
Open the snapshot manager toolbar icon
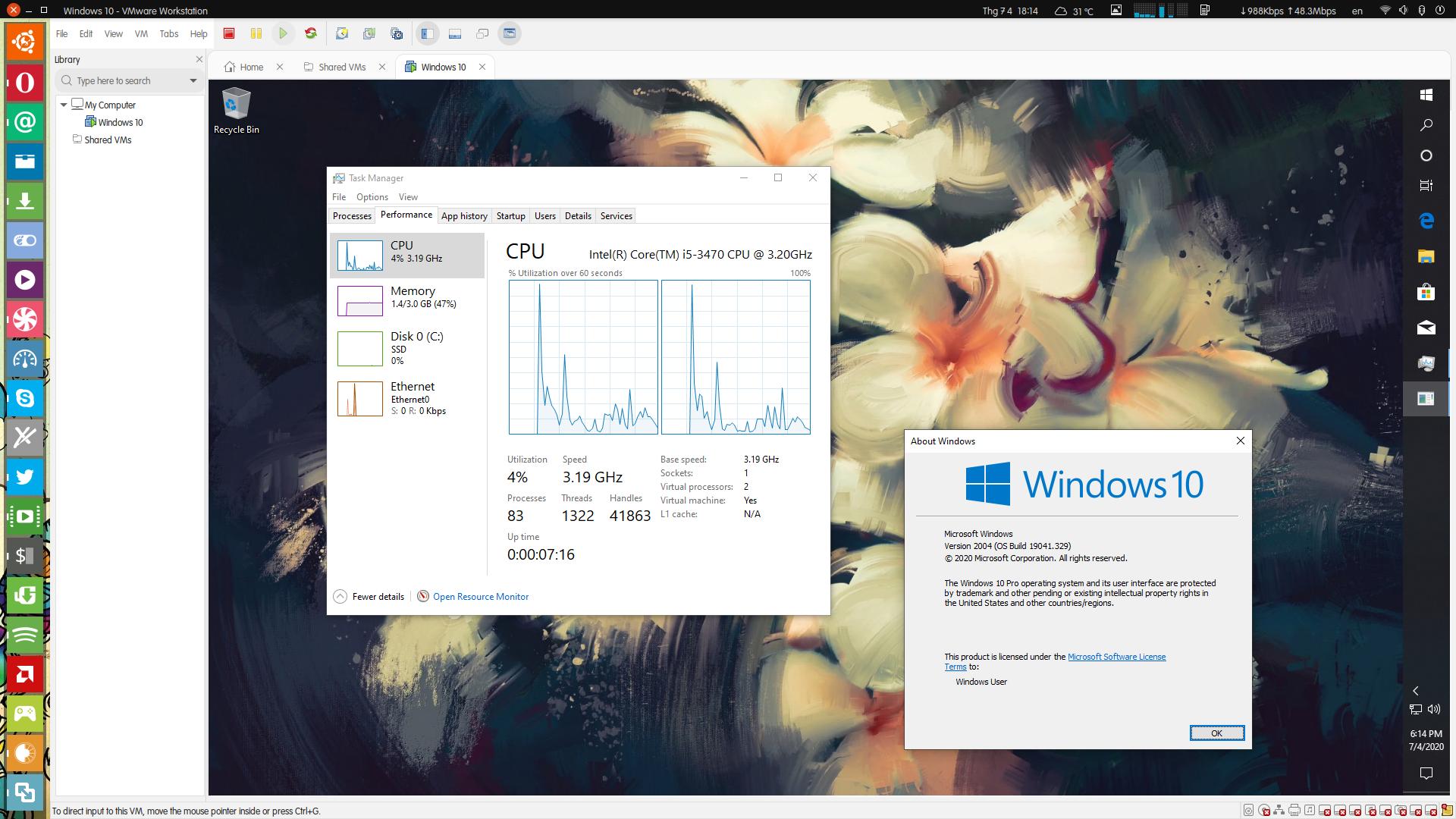coord(397,33)
